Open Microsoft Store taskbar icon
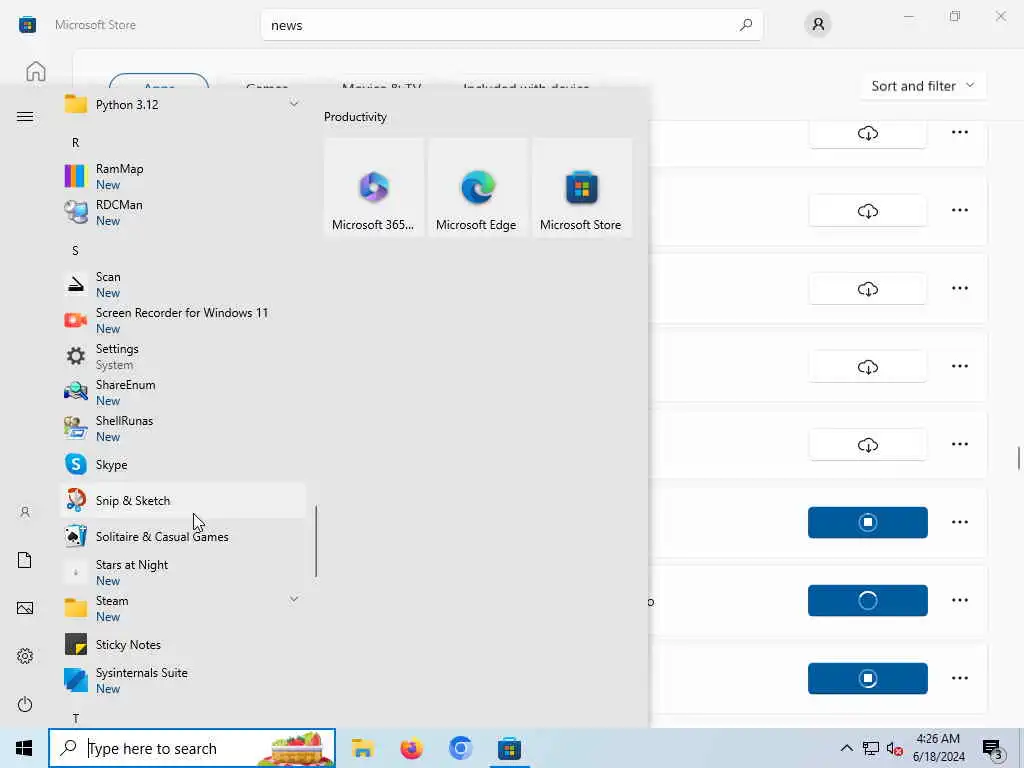Viewport: 1024px width, 768px height. (x=509, y=748)
